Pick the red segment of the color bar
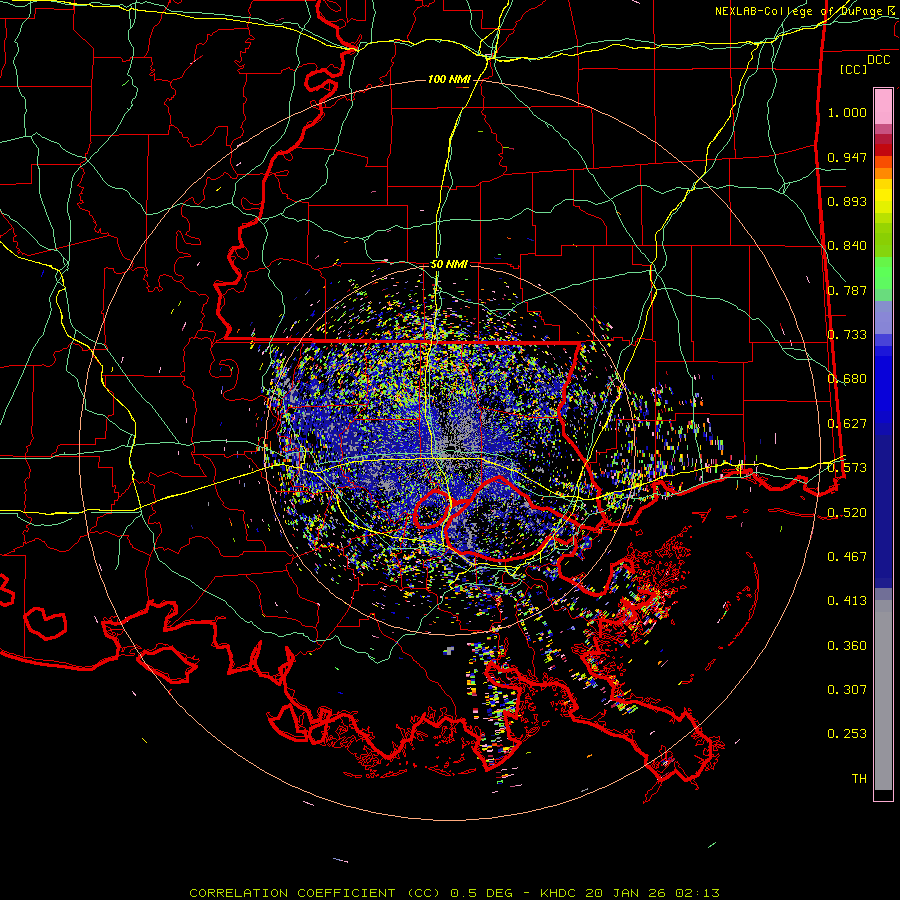Image resolution: width=900 pixels, height=900 pixels. (x=883, y=150)
